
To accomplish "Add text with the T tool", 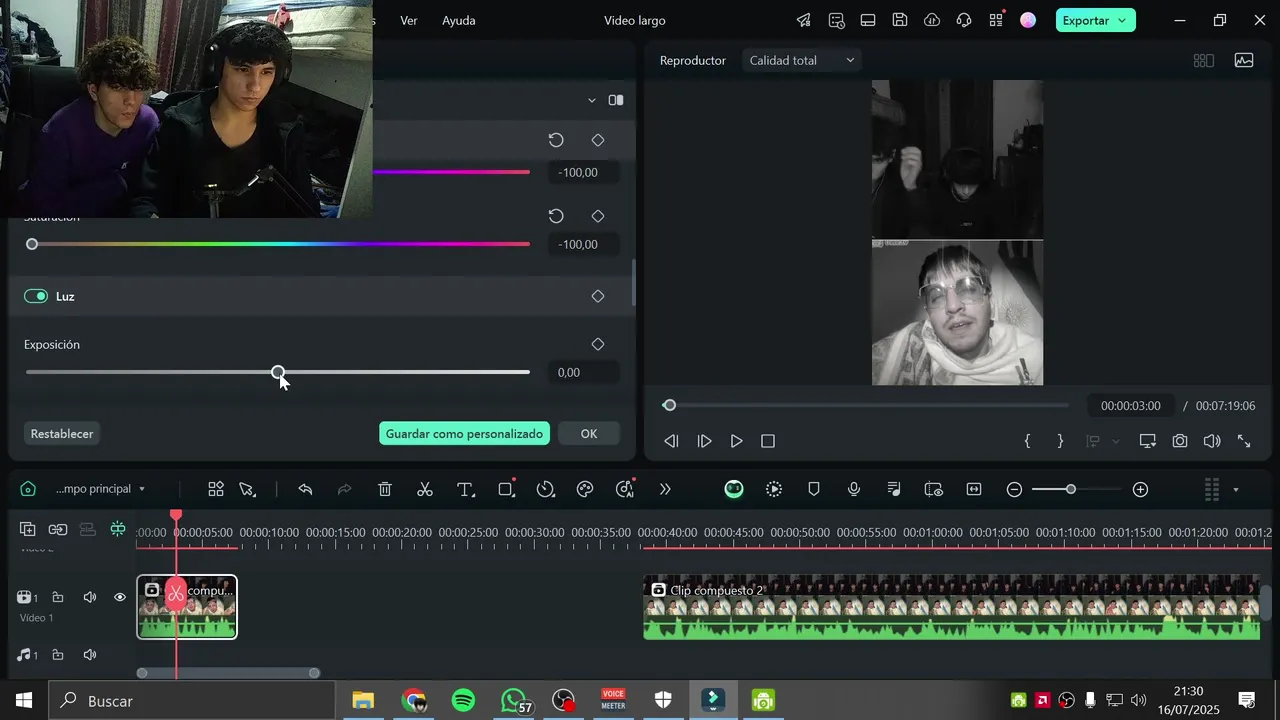I will point(465,489).
